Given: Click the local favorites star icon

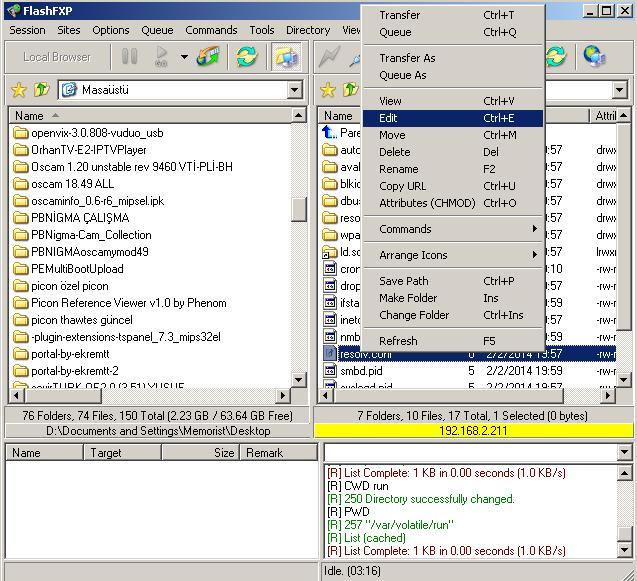Looking at the screenshot, I should (x=19, y=90).
